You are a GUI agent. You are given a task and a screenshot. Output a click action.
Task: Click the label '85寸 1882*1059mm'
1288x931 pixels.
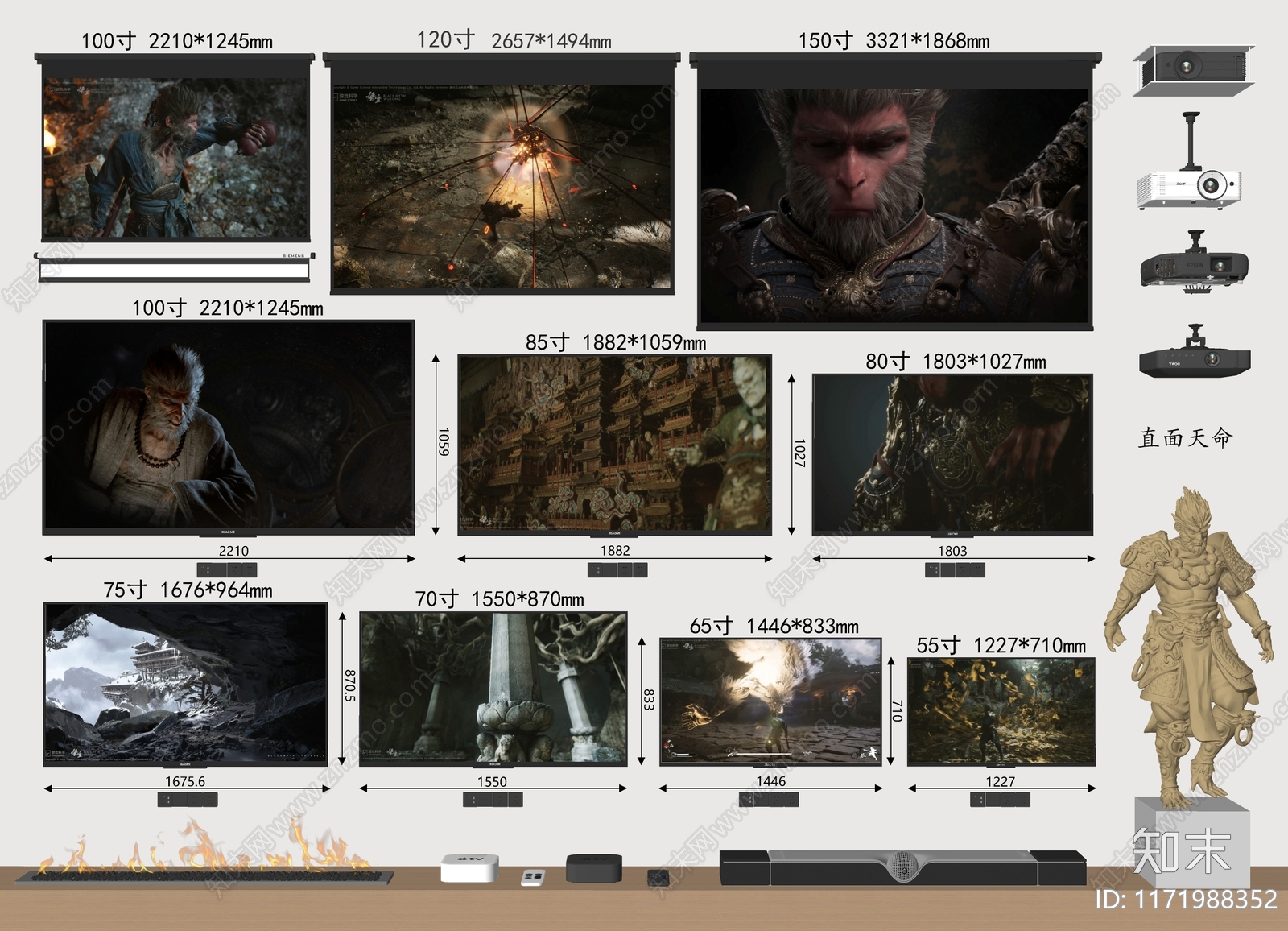point(616,342)
